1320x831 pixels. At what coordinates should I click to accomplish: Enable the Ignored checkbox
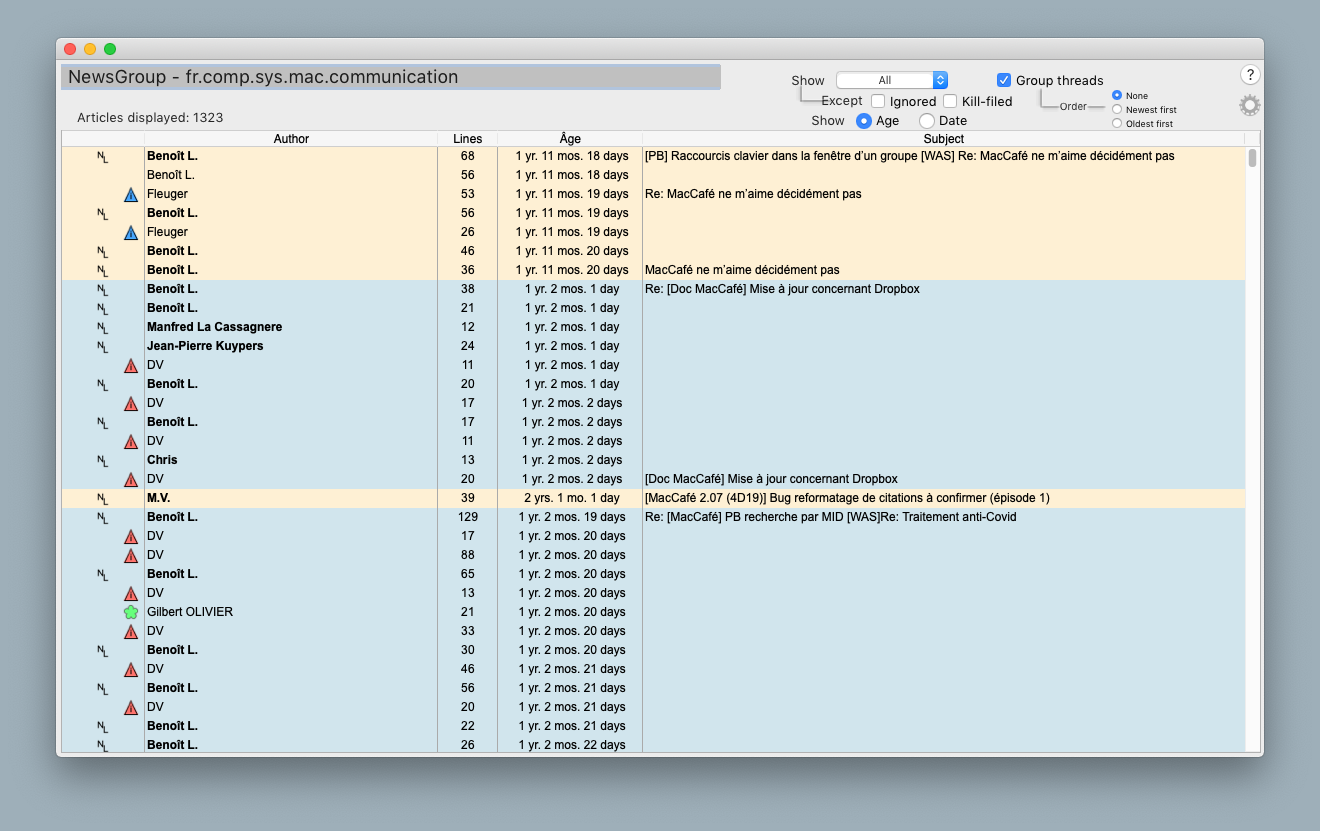point(878,101)
